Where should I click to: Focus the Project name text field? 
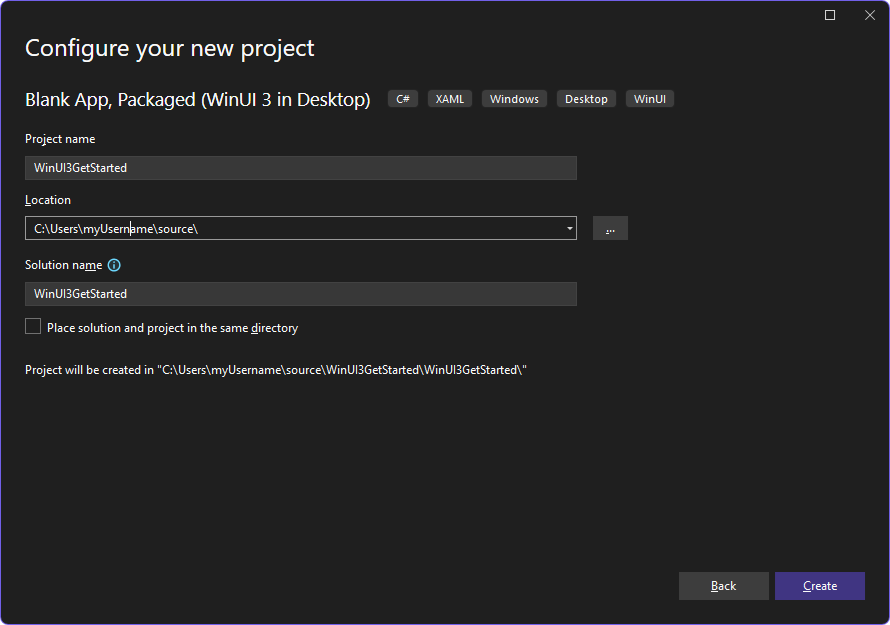(300, 168)
